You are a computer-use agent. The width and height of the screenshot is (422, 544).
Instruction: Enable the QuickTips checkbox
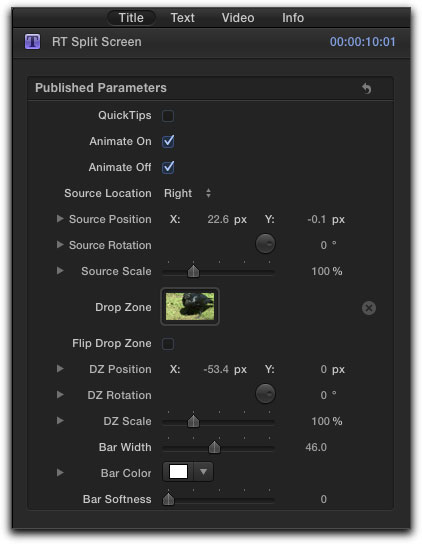tap(168, 116)
